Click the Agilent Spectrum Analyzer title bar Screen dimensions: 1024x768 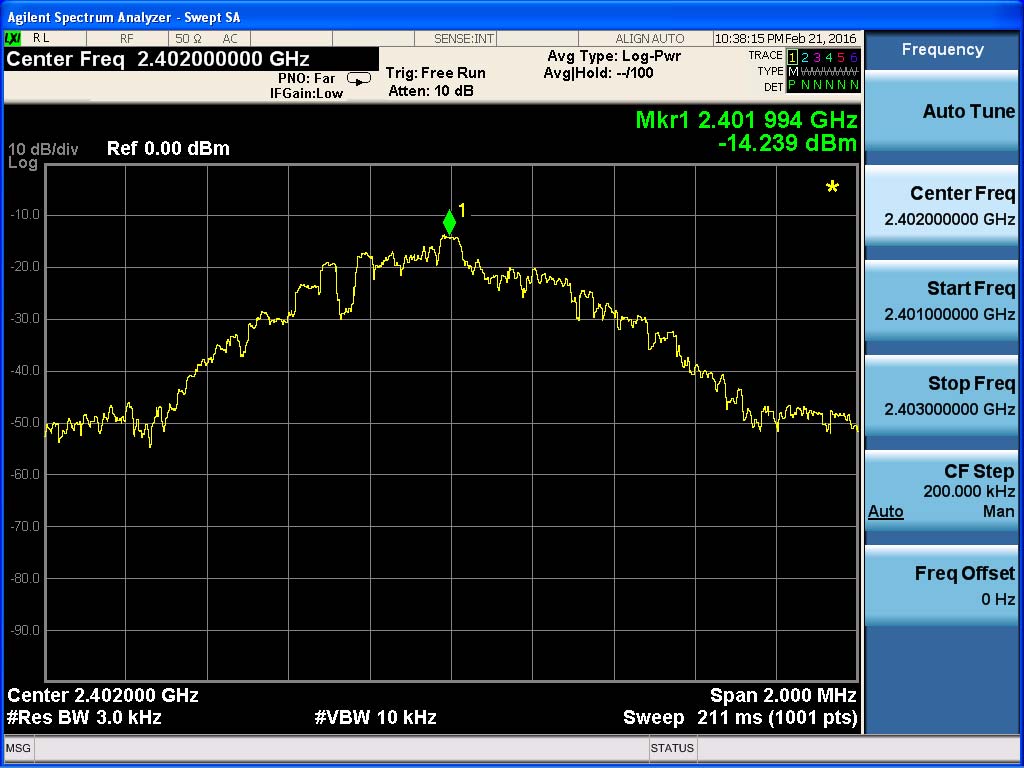[x=512, y=17]
